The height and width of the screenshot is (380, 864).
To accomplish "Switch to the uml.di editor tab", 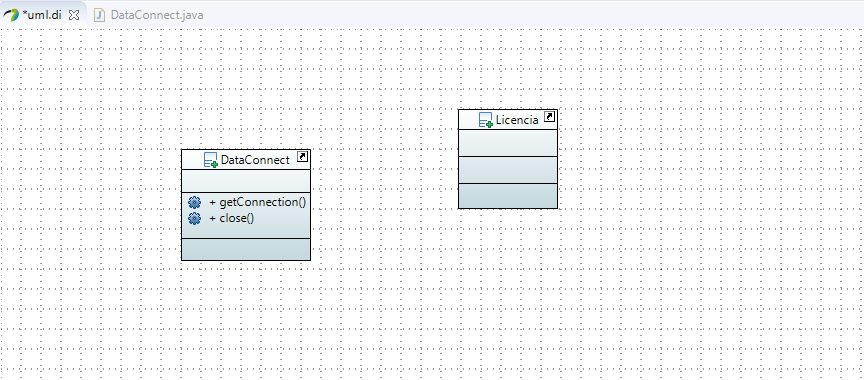I will (42, 15).
